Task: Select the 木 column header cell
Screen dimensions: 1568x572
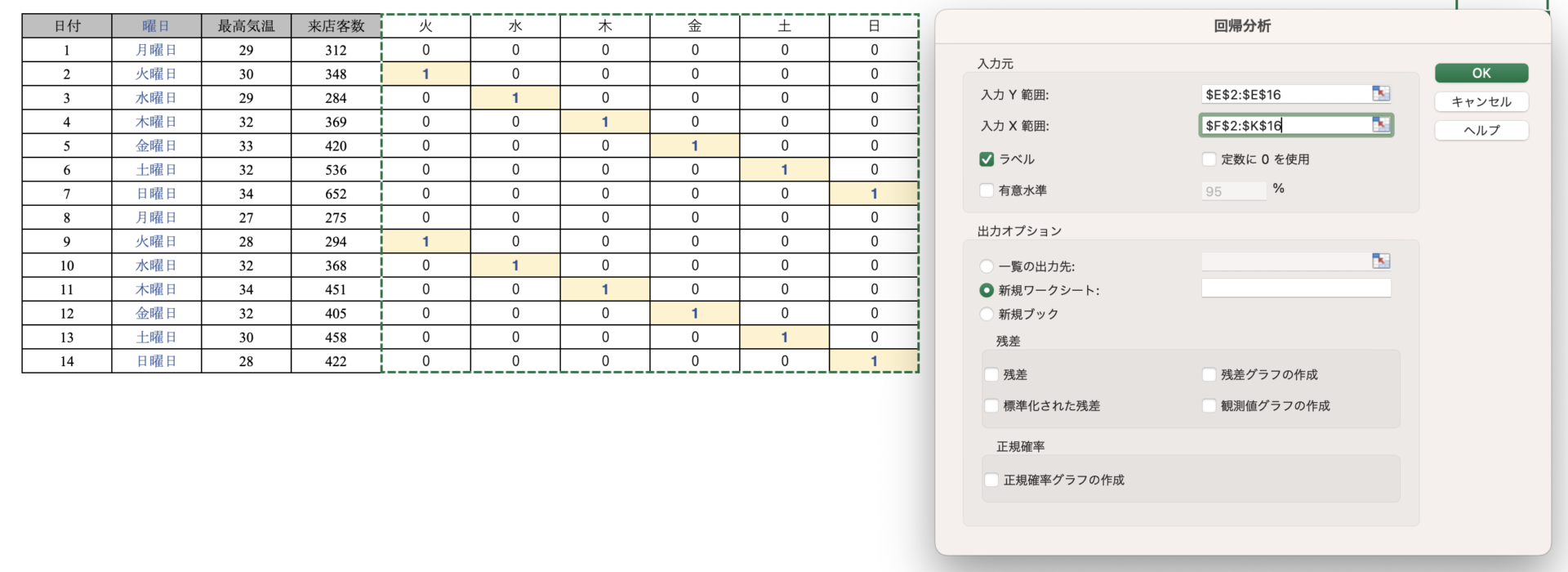Action: [605, 26]
